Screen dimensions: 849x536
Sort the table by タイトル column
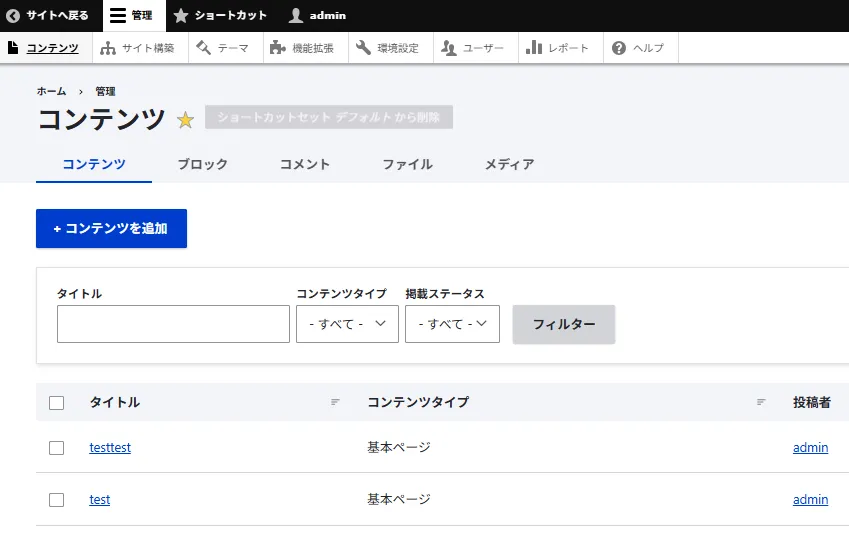(115, 402)
